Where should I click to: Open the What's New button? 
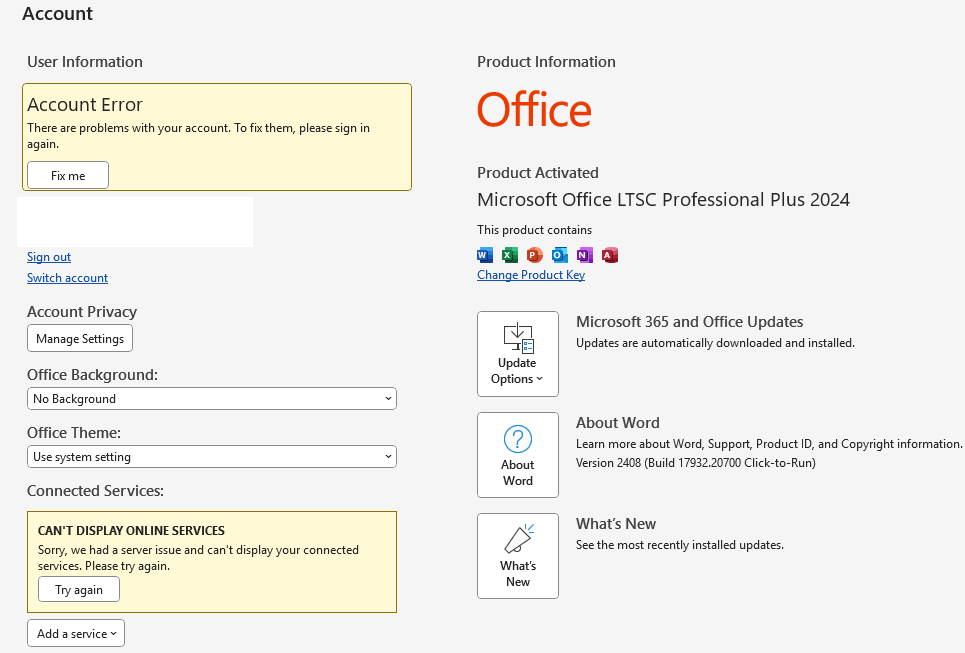click(x=518, y=556)
